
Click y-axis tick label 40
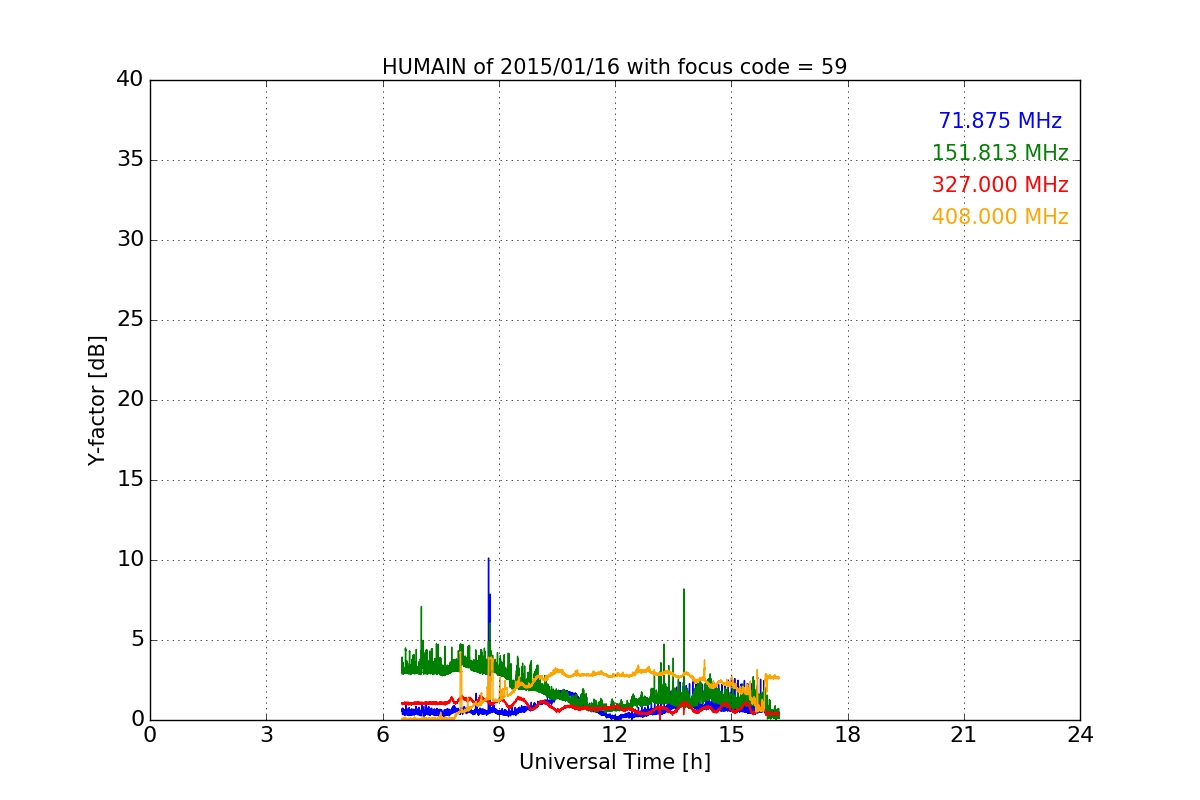click(x=129, y=80)
